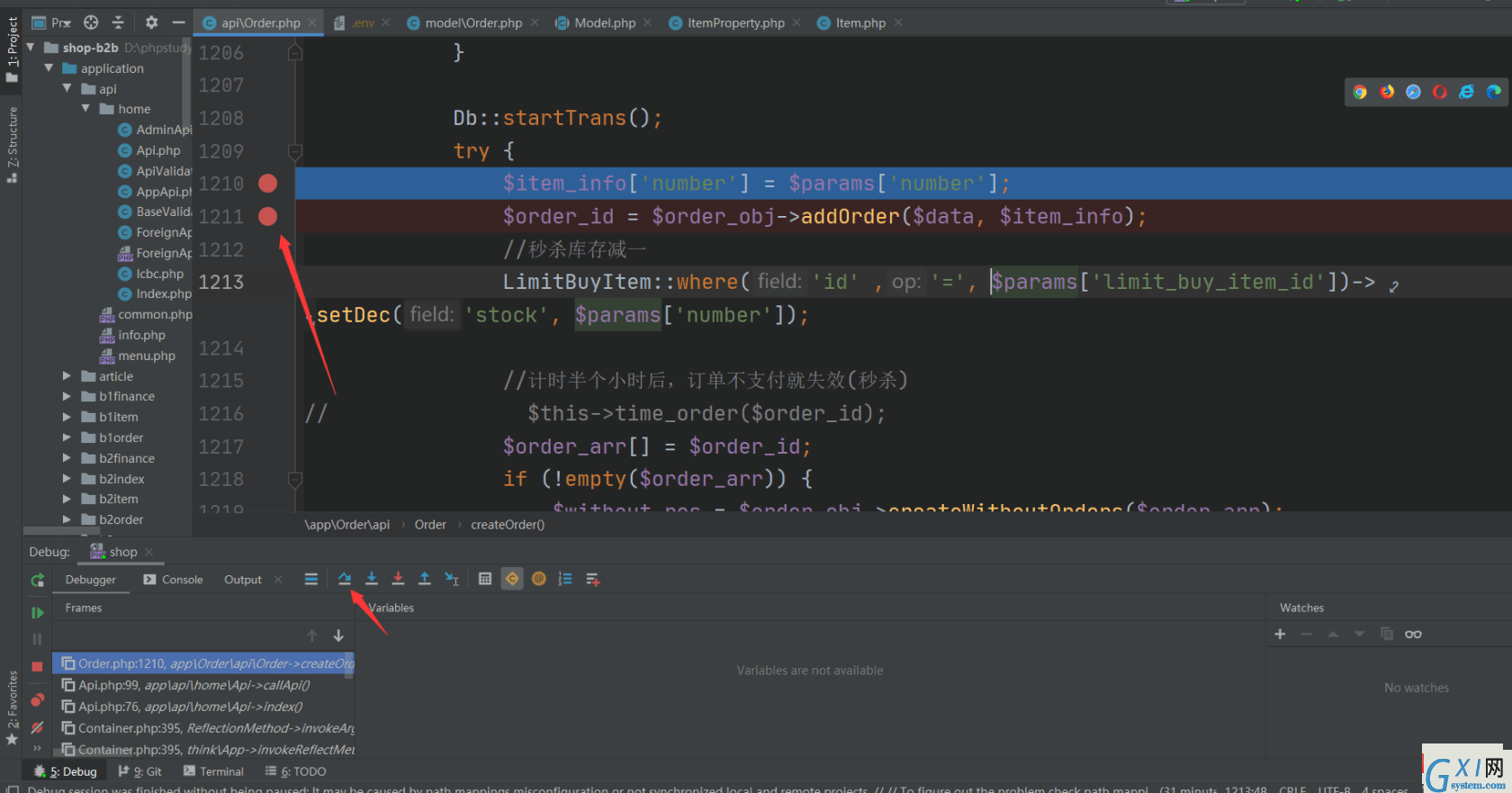Switch to the model\Order.php tab
The image size is (1512, 793).
coord(473,23)
